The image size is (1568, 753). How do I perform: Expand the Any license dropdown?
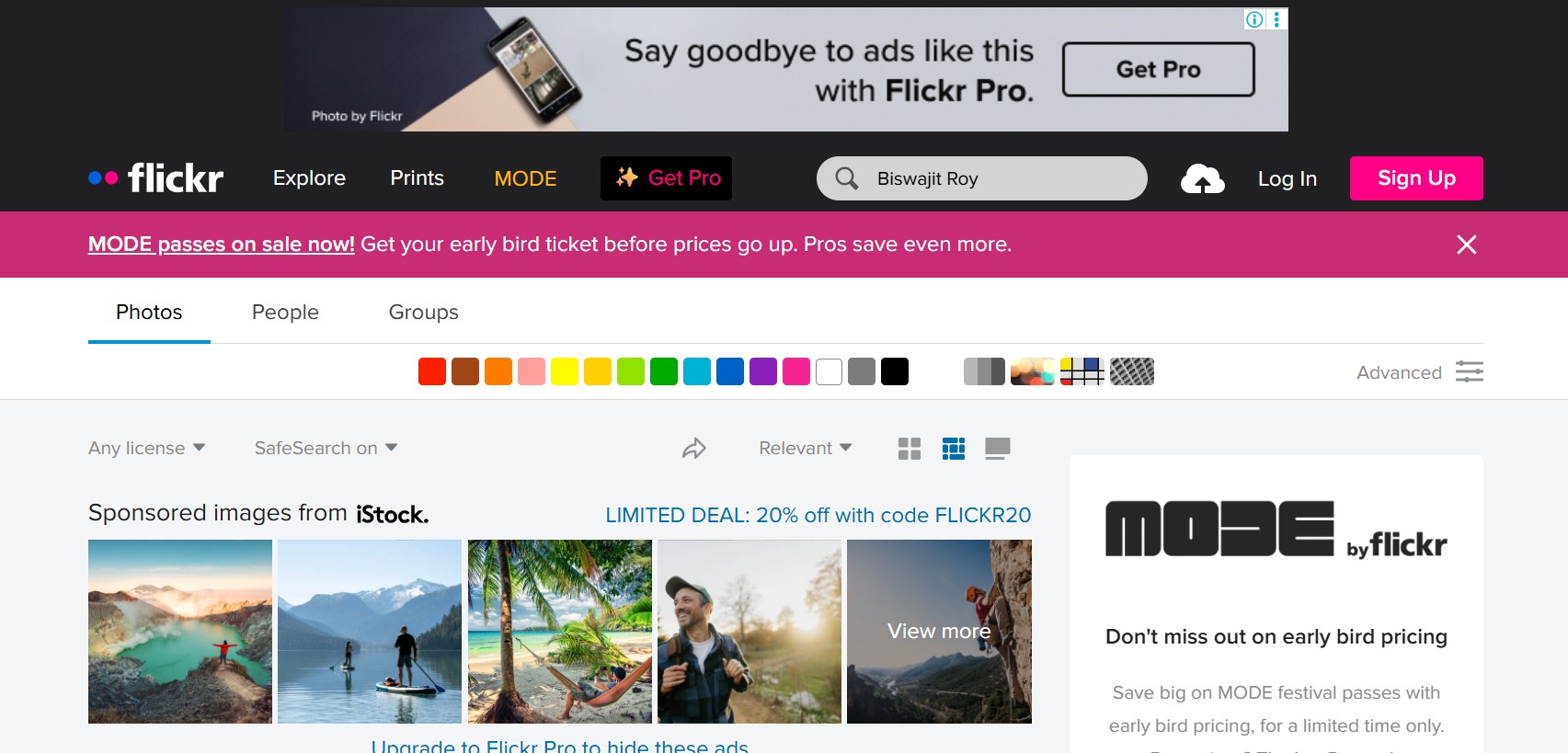146,449
